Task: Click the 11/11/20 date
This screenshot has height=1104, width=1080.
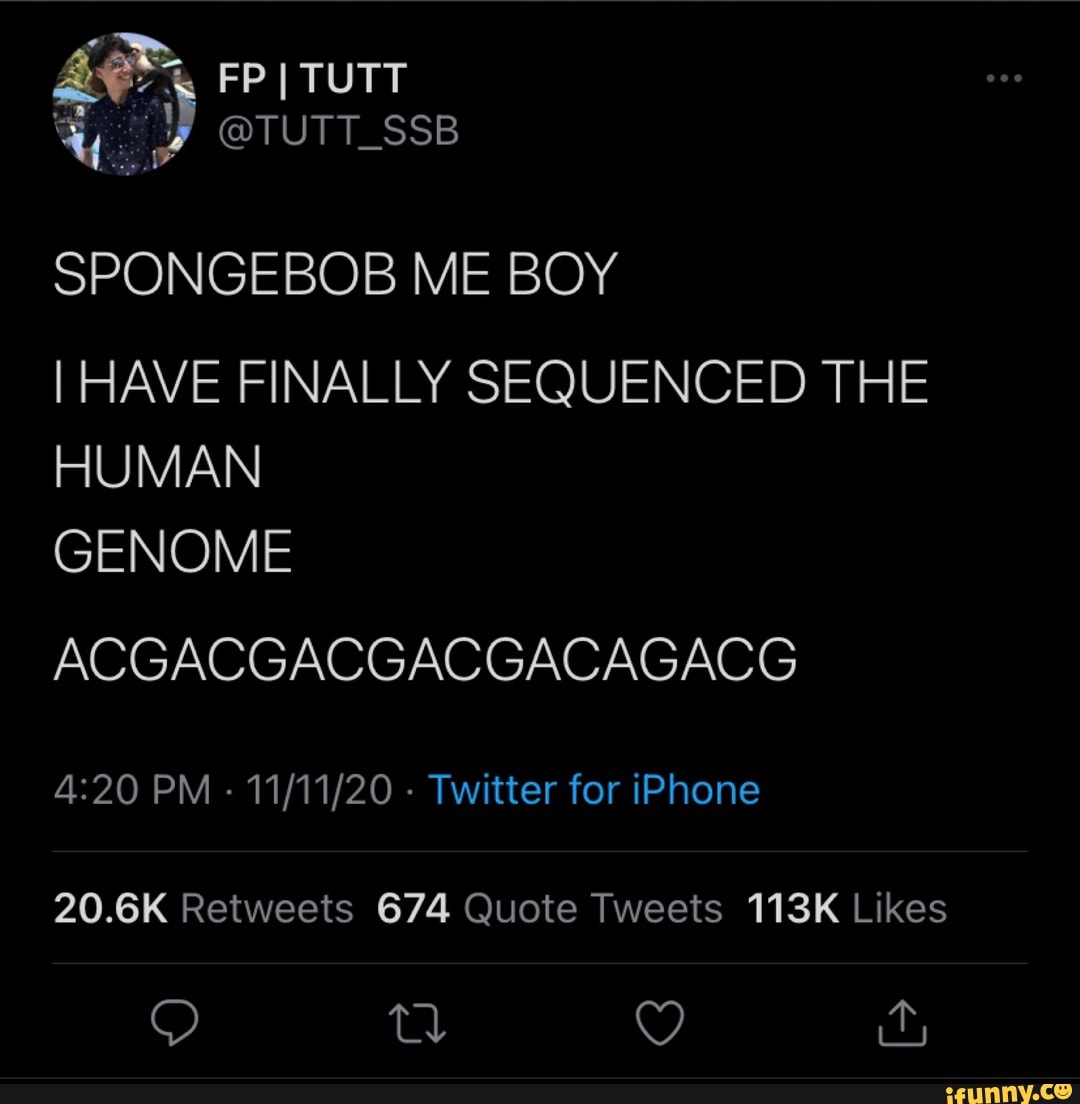Action: pos(319,789)
